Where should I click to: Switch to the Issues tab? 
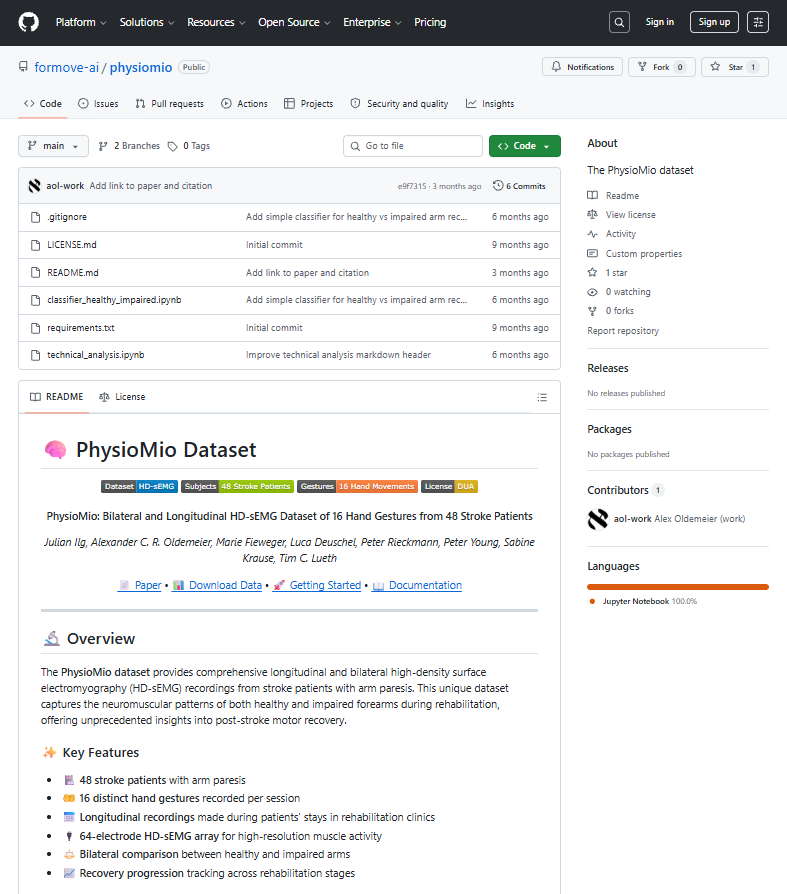99,104
